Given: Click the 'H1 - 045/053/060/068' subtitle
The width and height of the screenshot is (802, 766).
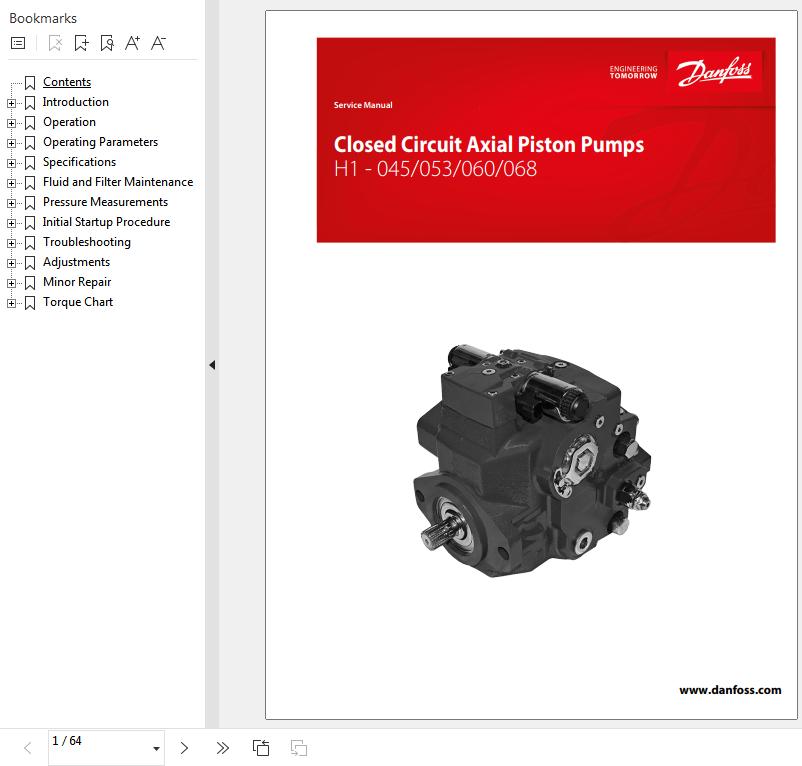Looking at the screenshot, I should (x=435, y=169).
